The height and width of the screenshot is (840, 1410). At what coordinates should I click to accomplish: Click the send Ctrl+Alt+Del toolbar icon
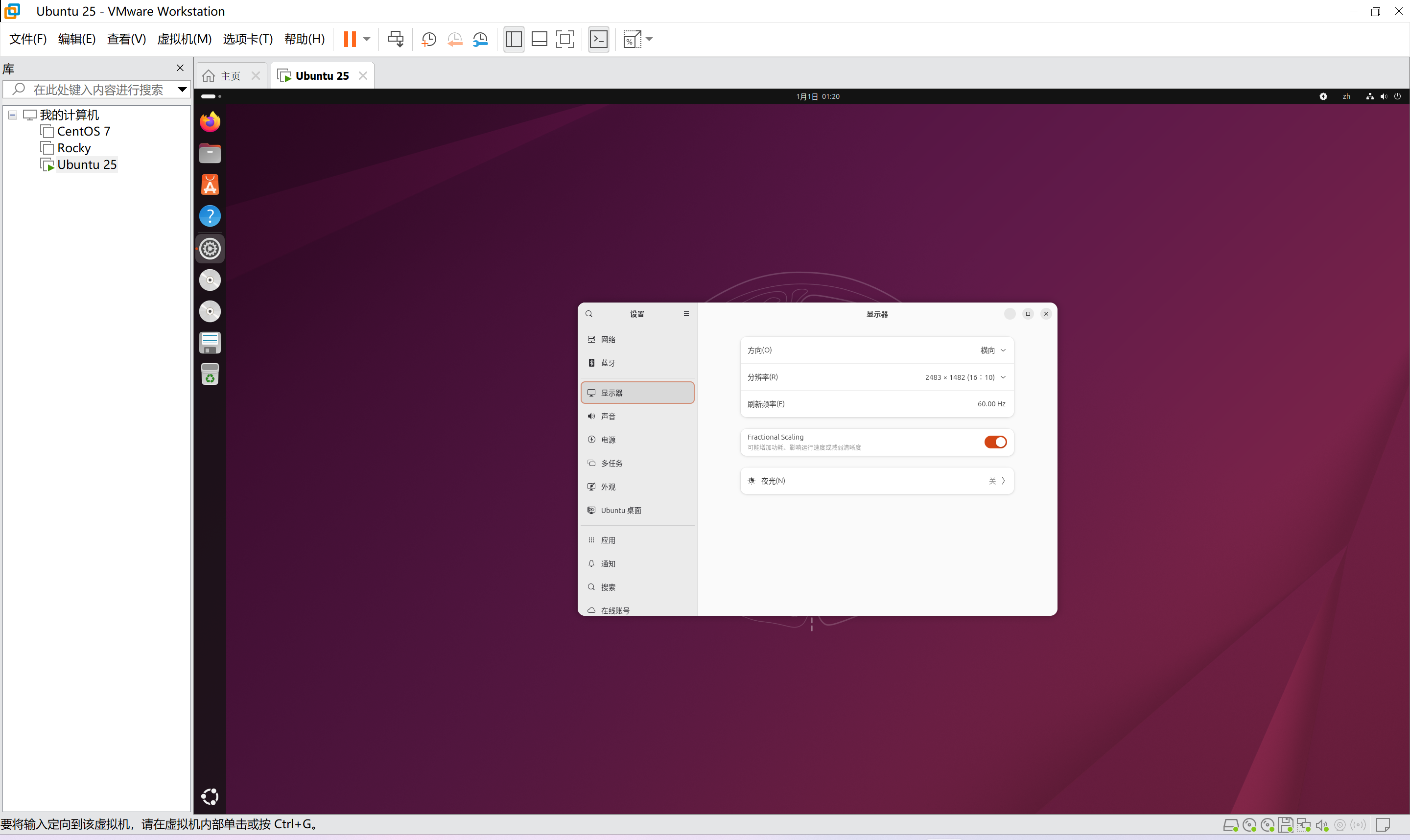395,39
